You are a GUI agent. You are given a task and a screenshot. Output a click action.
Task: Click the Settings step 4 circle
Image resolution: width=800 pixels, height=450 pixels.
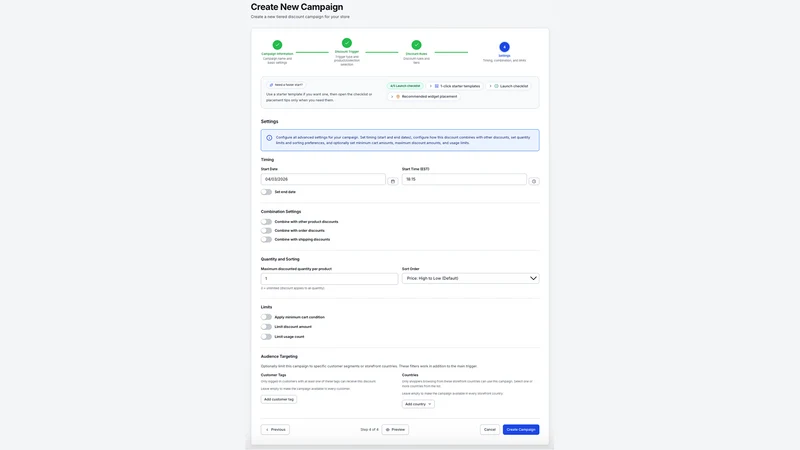pos(504,46)
